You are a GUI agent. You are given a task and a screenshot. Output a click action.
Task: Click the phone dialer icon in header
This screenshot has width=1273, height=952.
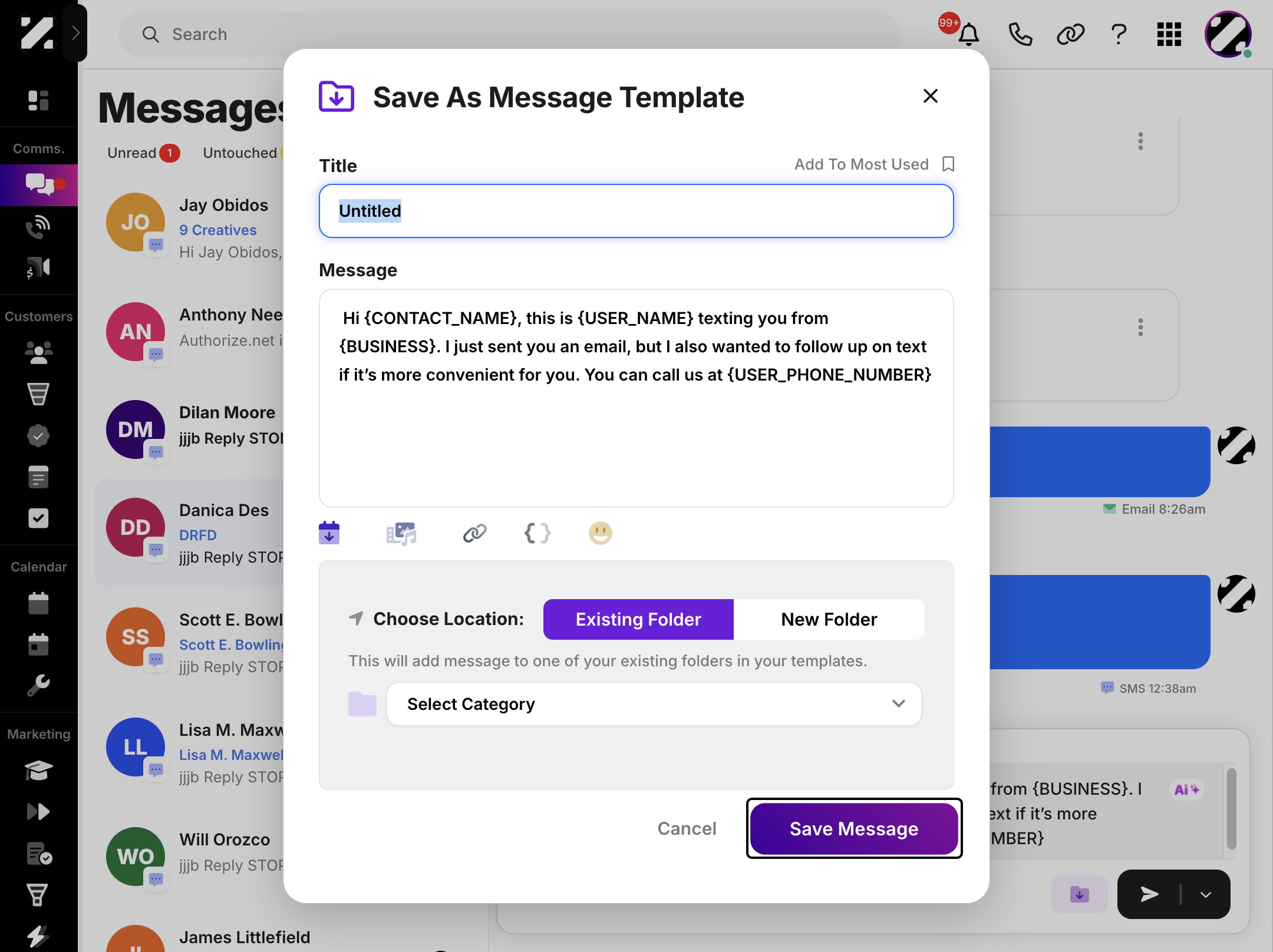1020,34
